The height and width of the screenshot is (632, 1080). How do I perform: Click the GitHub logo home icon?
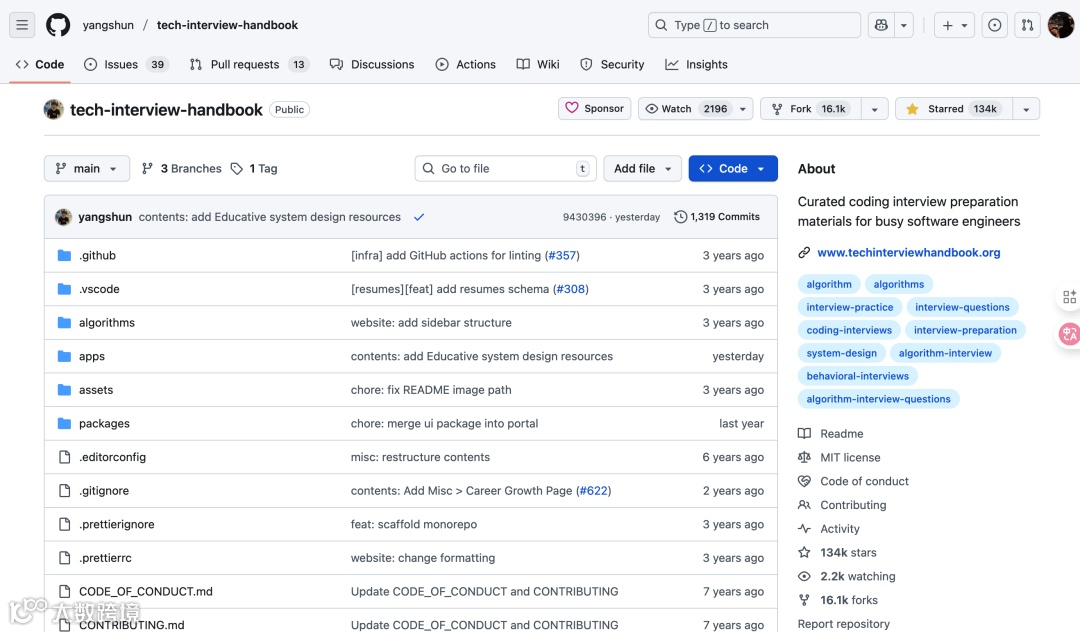[x=58, y=25]
